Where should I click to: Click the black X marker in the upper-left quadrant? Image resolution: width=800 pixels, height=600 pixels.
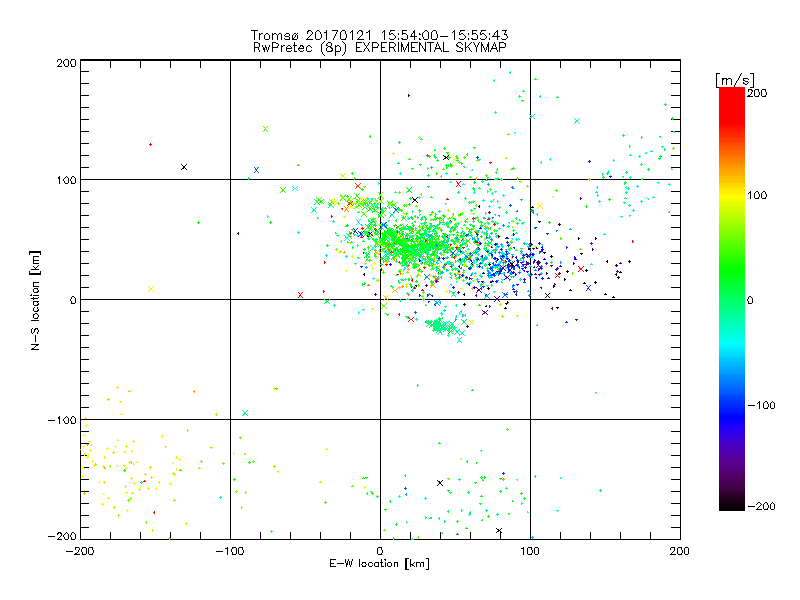184,167
